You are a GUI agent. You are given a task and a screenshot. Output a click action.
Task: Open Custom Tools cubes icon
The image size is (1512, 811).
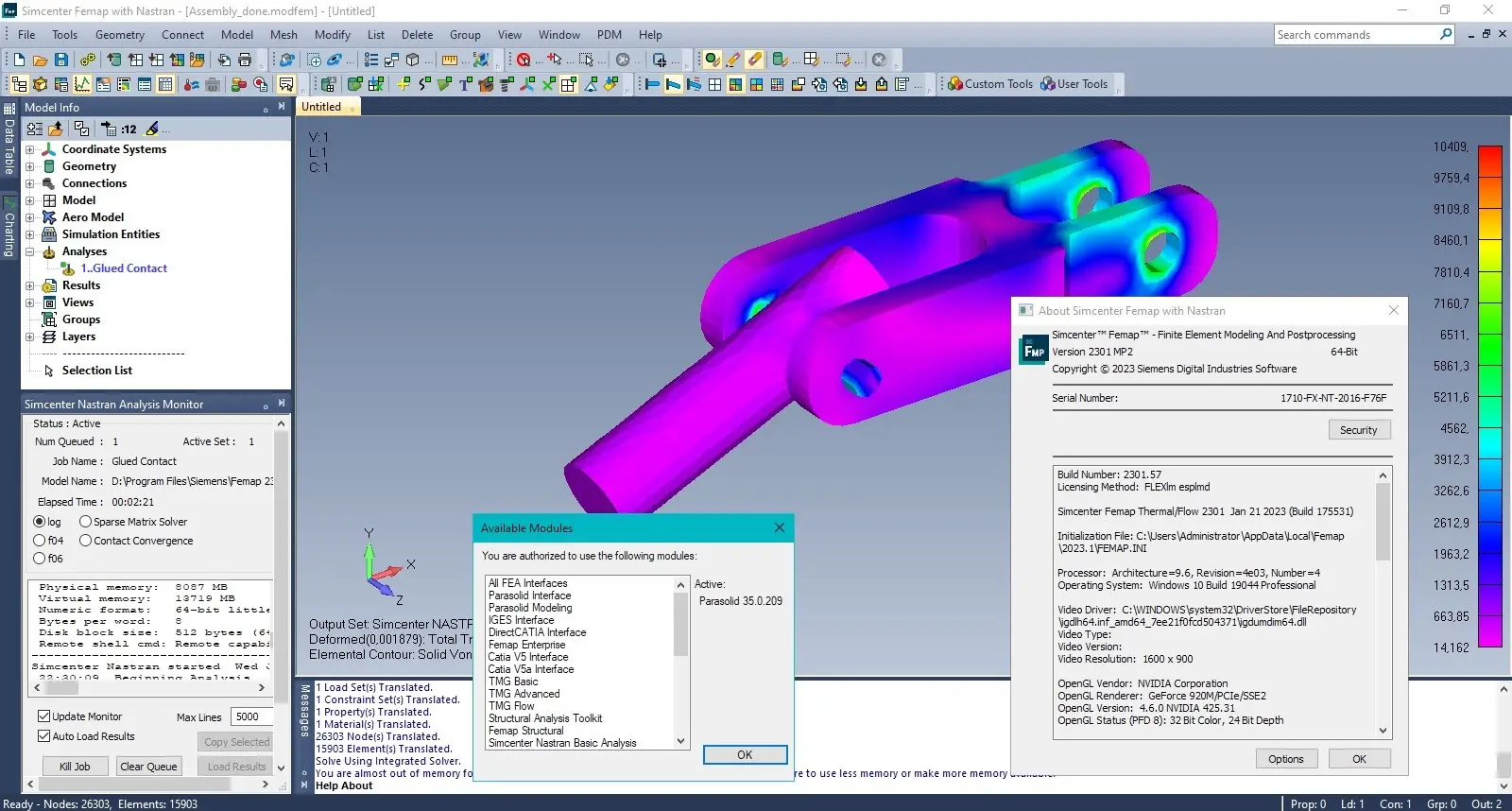[x=954, y=84]
